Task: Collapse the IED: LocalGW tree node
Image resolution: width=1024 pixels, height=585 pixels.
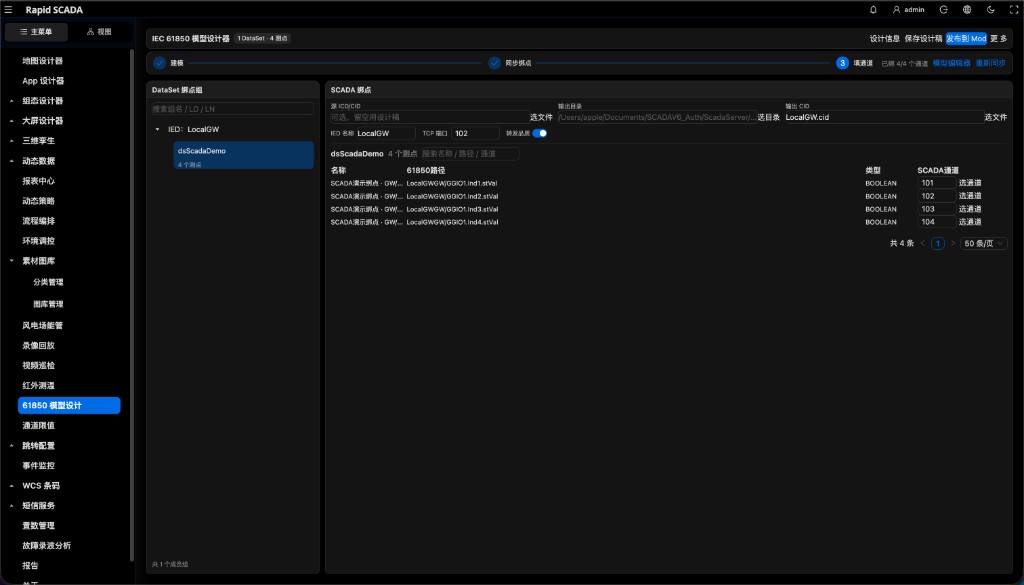Action: coord(157,129)
